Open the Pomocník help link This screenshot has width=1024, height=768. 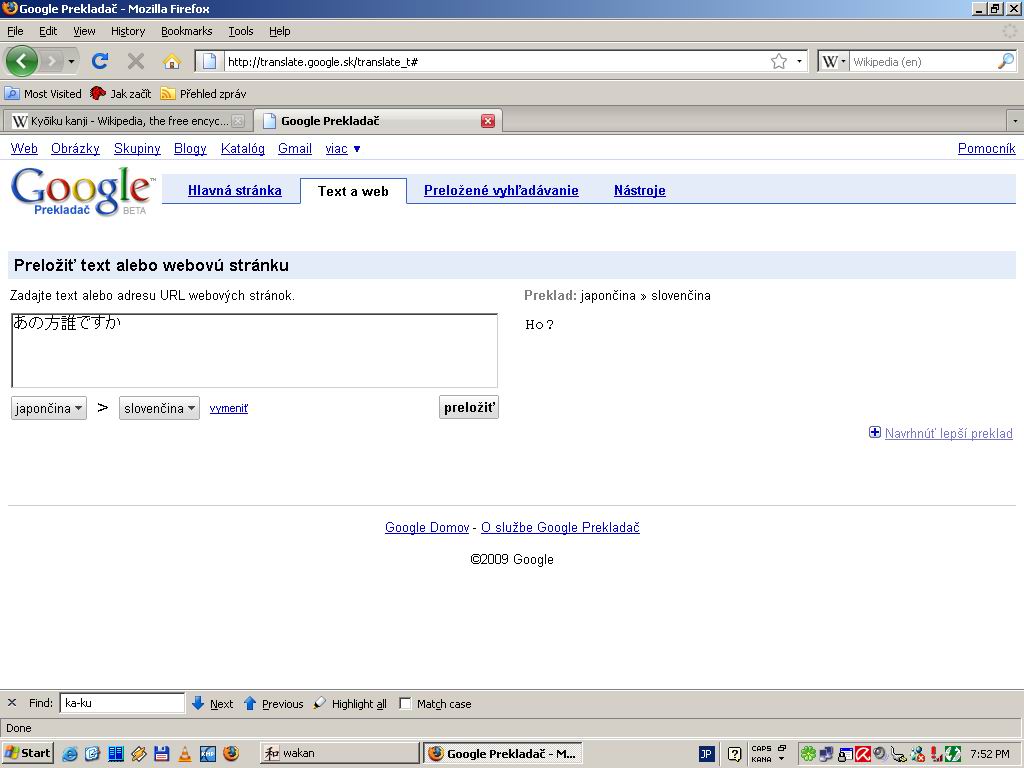pyautogui.click(x=986, y=148)
